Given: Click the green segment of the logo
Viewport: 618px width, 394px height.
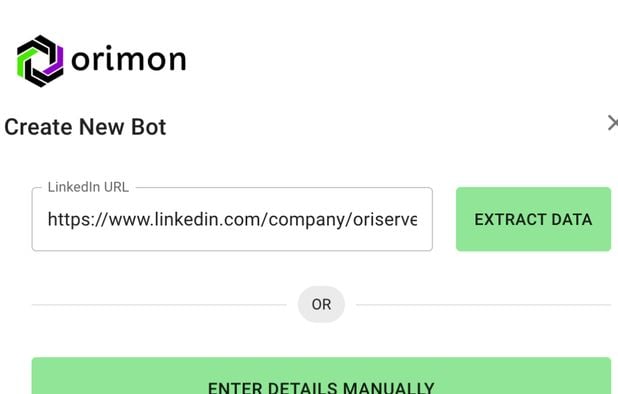Looking at the screenshot, I should point(25,62).
